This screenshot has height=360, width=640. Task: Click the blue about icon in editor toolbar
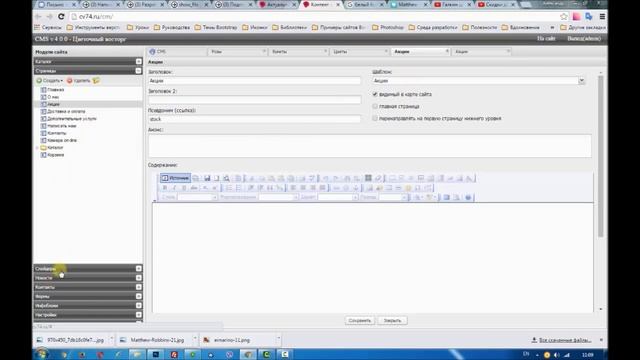coord(468,198)
